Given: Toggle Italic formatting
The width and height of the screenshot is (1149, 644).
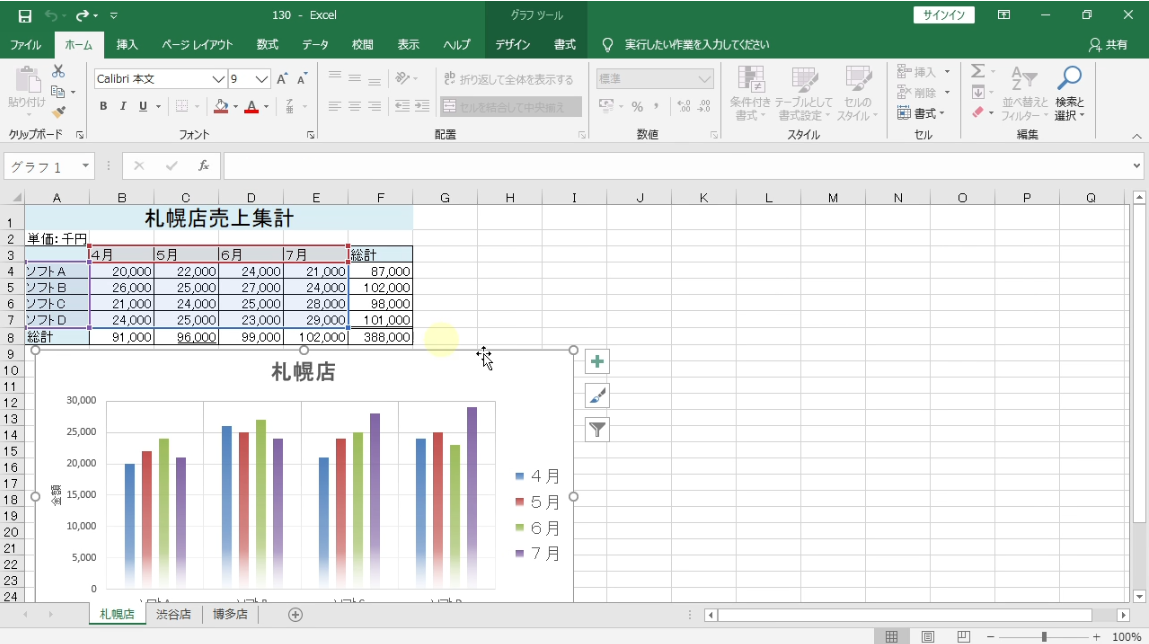Looking at the screenshot, I should coord(123,107).
